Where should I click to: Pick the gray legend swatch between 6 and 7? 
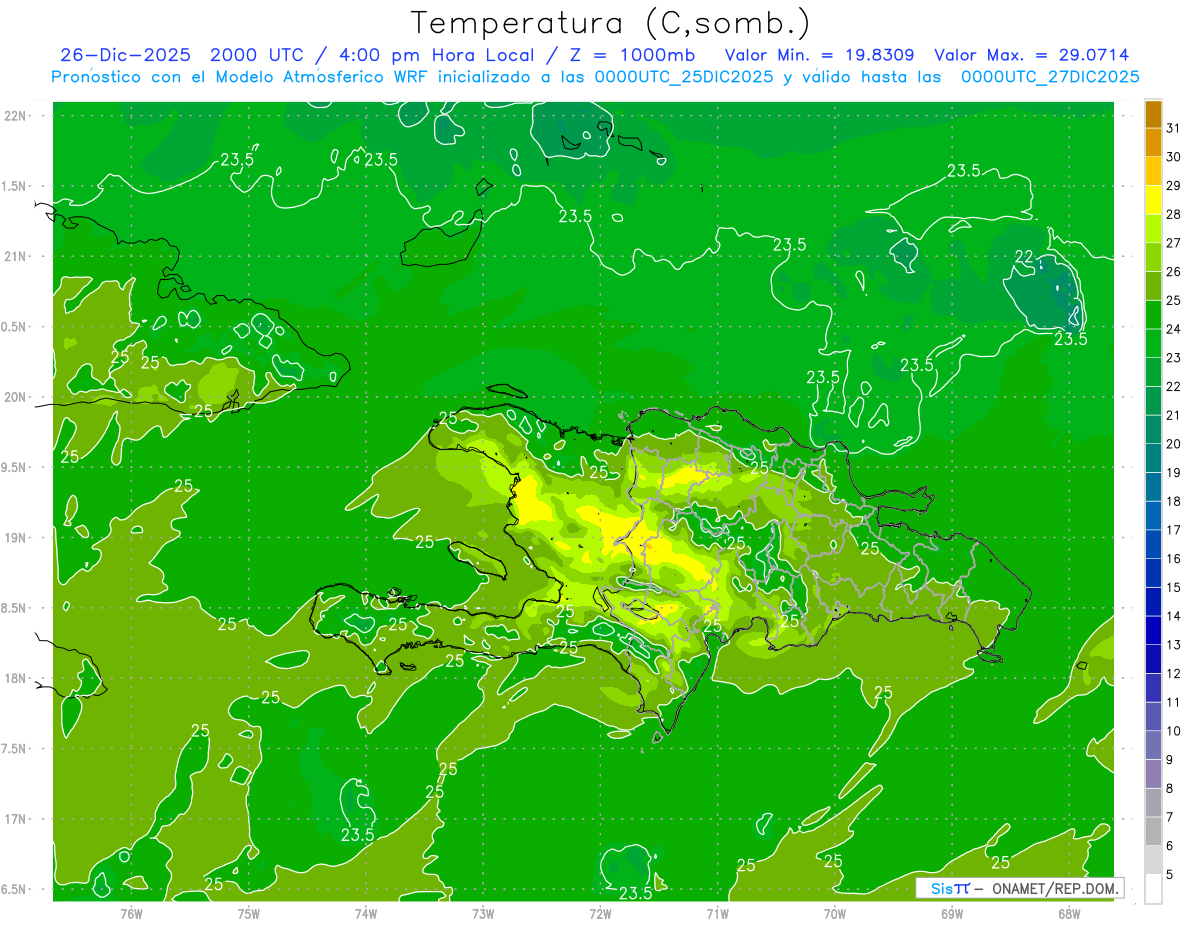1153,832
